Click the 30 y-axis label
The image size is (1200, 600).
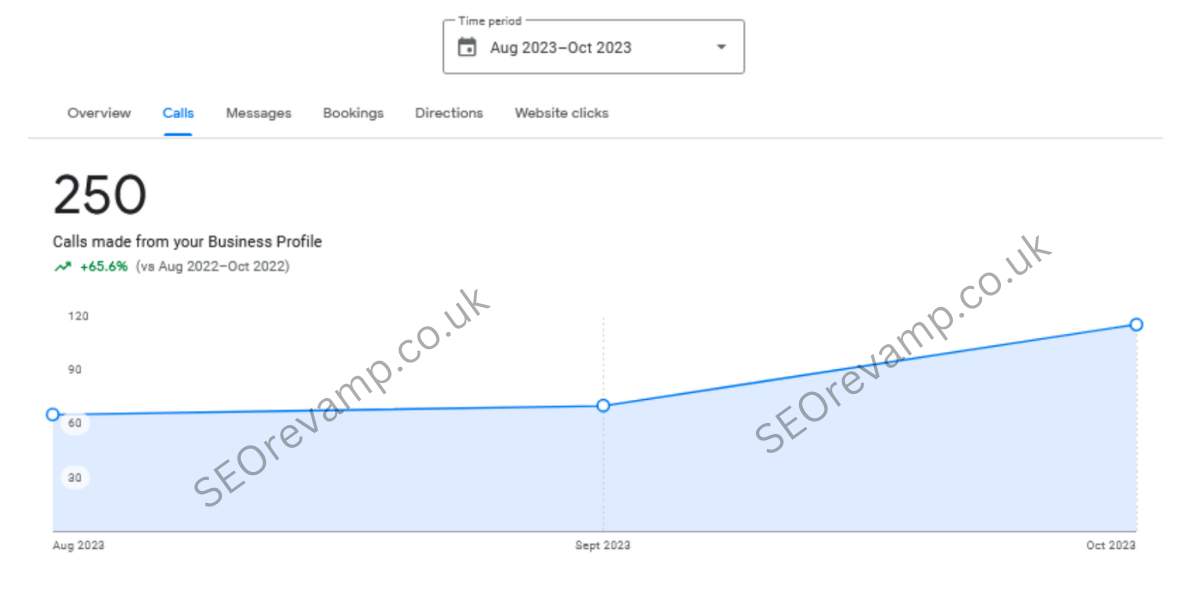75,478
